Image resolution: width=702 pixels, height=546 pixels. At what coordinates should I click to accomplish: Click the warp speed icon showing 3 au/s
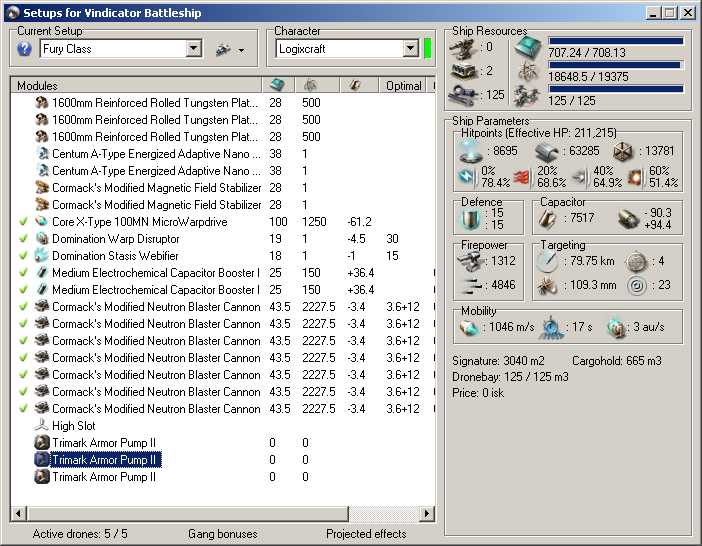[x=616, y=328]
